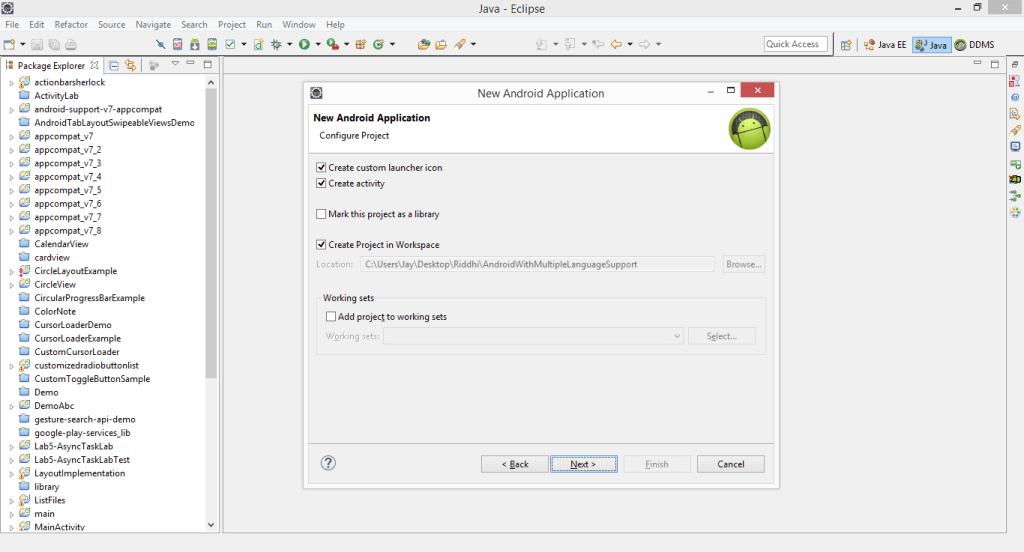Collapse All in Package Explorer
The width and height of the screenshot is (1024, 552).
114,65
